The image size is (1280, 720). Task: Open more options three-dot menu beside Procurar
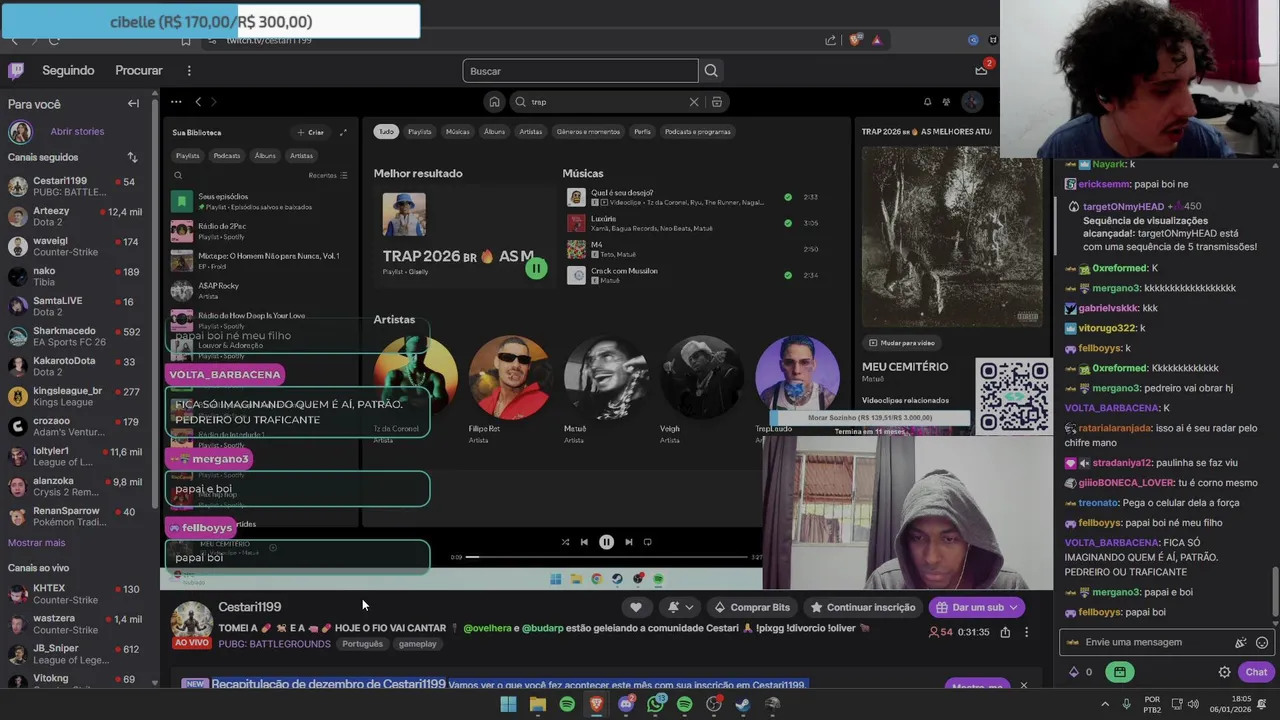pyautogui.click(x=188, y=71)
